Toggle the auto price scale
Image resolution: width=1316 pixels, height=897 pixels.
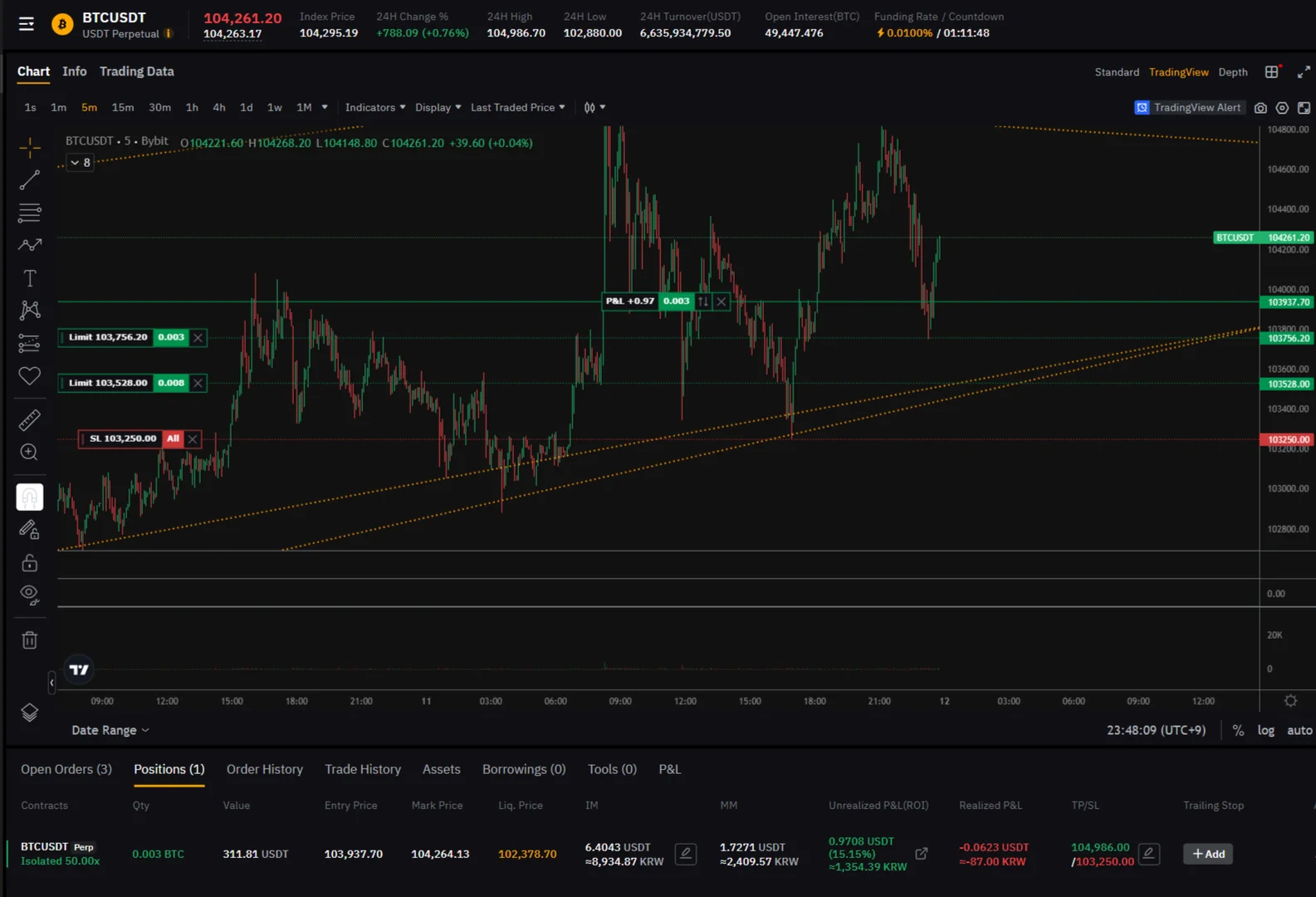click(1299, 730)
